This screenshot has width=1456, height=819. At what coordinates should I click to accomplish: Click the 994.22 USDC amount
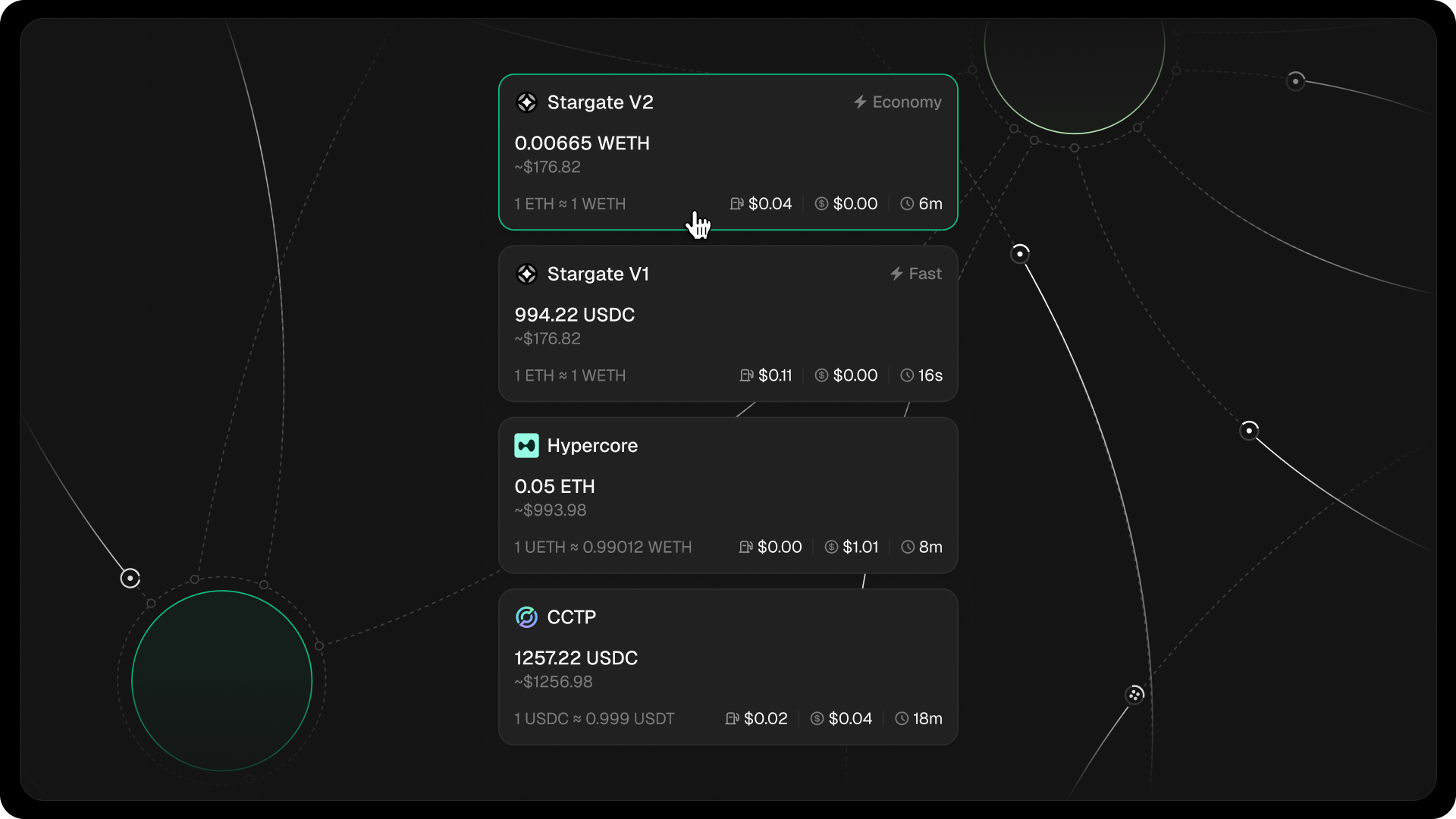(x=574, y=315)
